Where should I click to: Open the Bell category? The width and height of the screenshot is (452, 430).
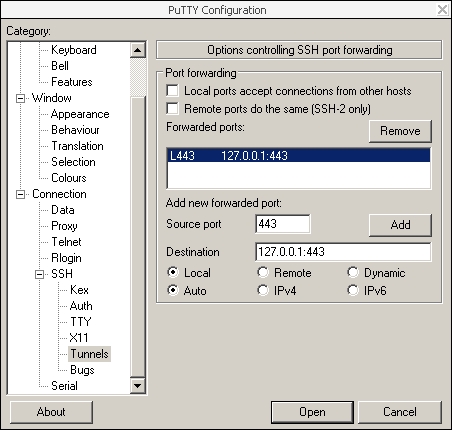60,66
